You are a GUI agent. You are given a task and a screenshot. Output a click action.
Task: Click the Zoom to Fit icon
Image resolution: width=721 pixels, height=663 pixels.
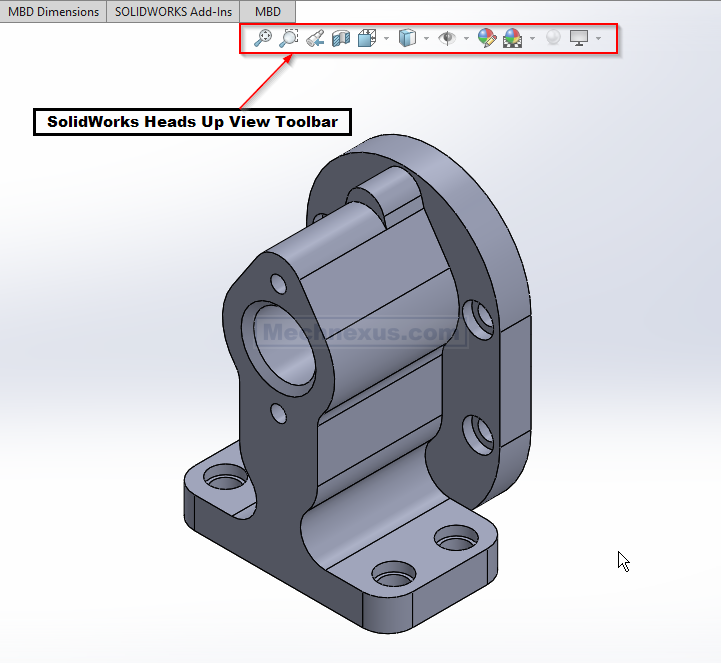pos(263,38)
